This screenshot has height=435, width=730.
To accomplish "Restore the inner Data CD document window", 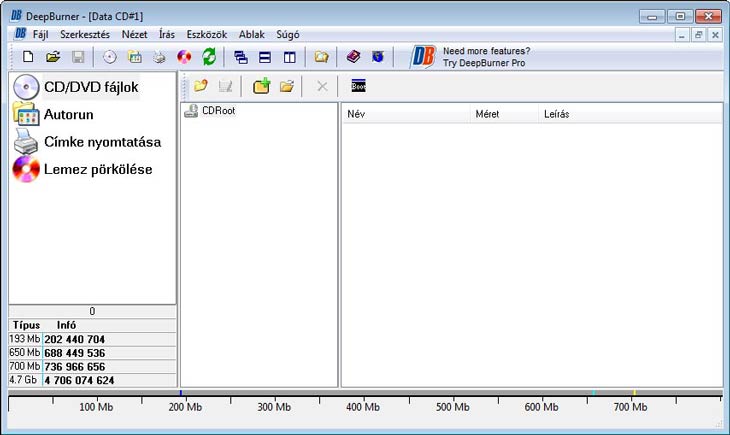I will (x=698, y=35).
